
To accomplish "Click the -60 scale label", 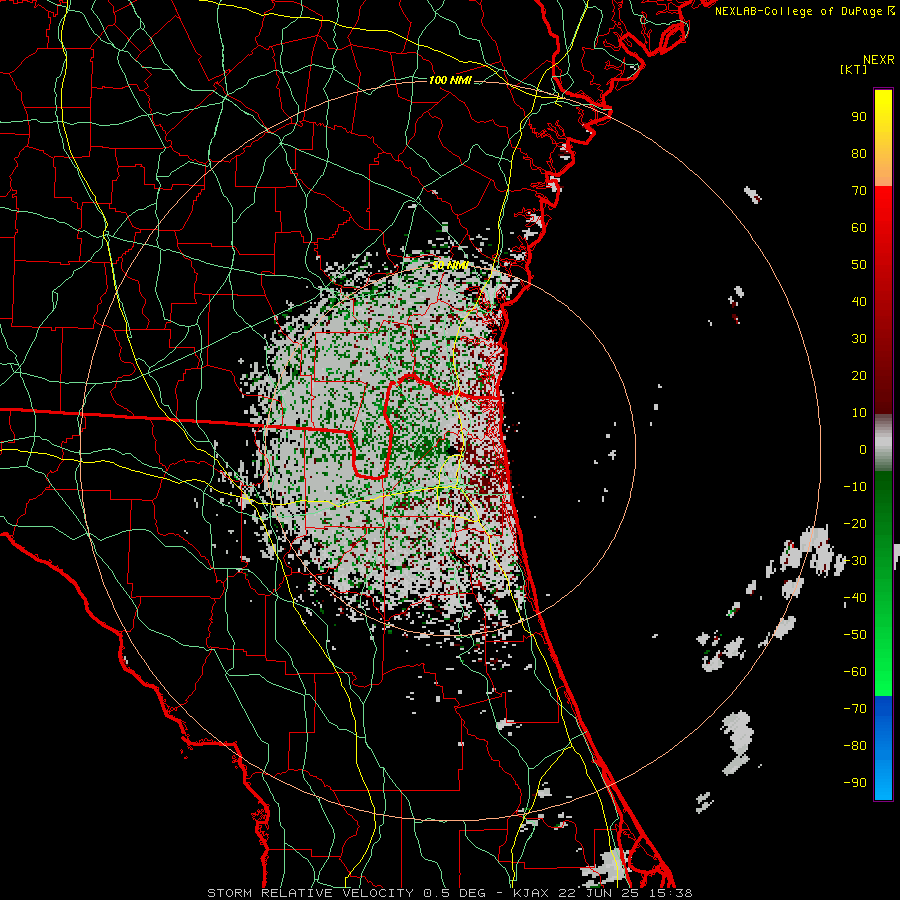I will (855, 672).
